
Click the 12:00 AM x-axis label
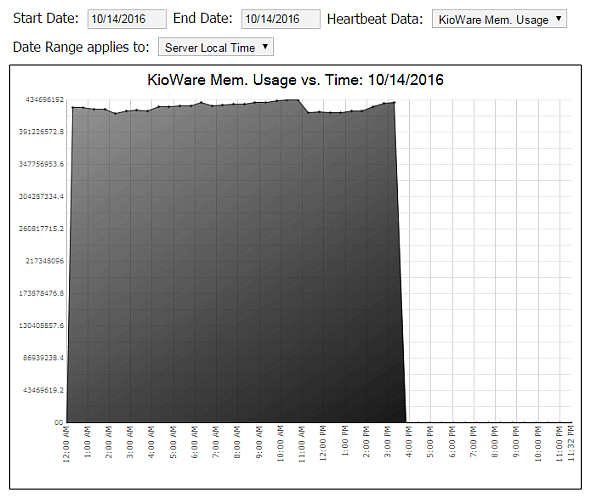point(66,444)
